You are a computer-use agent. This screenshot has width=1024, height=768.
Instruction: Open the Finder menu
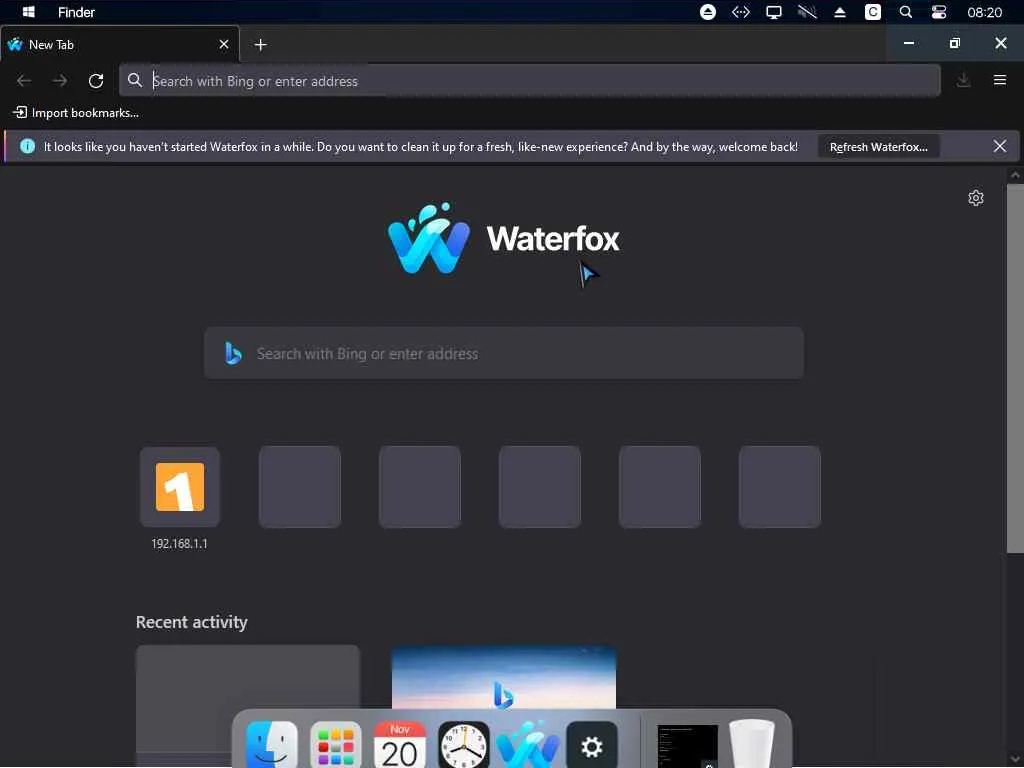tap(76, 12)
